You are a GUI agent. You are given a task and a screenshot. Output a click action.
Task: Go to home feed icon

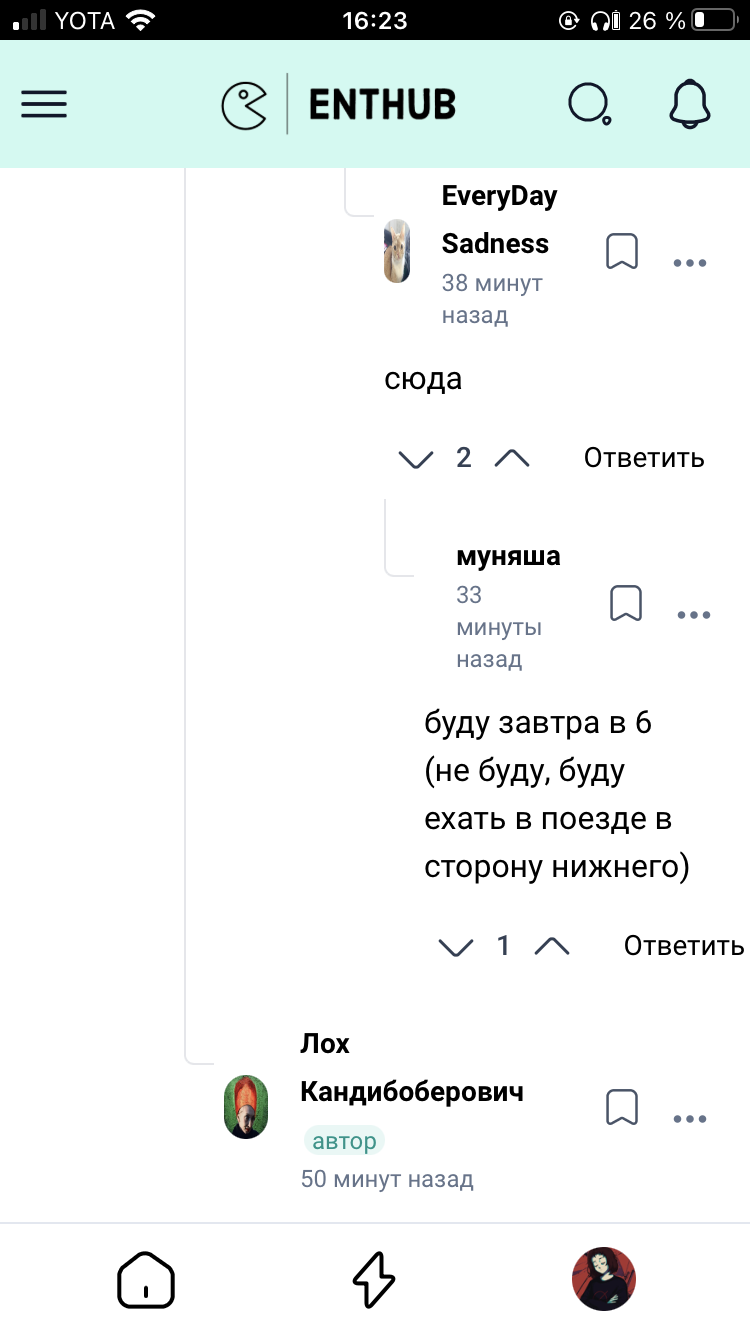pos(146,1279)
